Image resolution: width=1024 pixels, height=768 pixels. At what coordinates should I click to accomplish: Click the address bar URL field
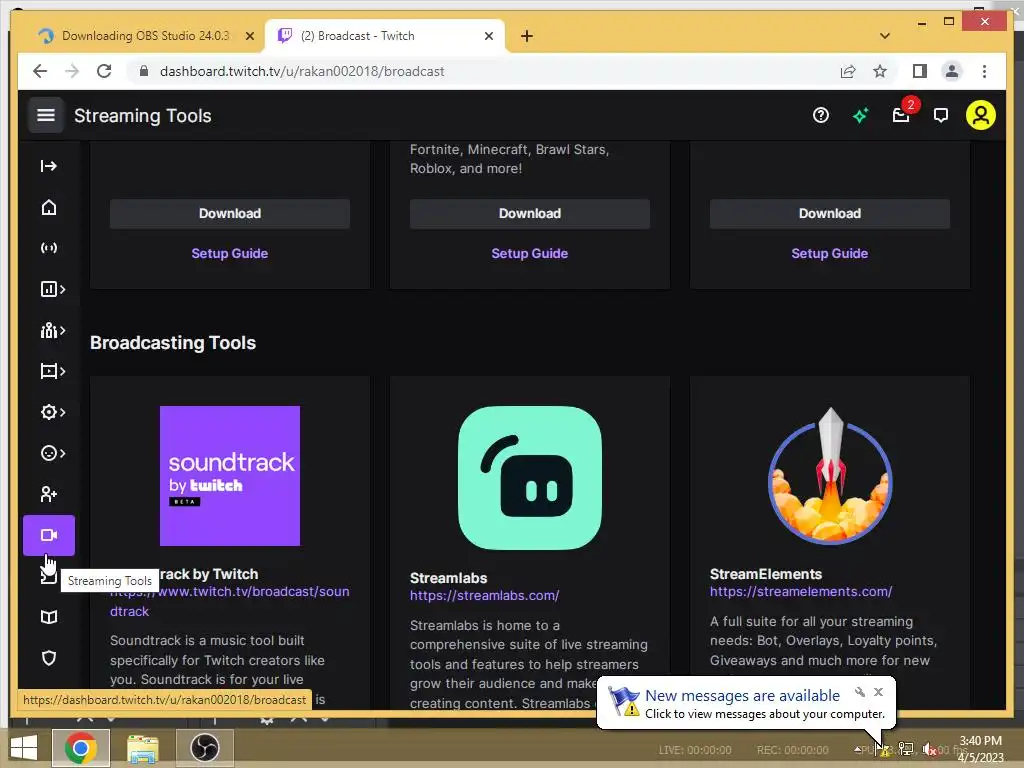[483, 71]
